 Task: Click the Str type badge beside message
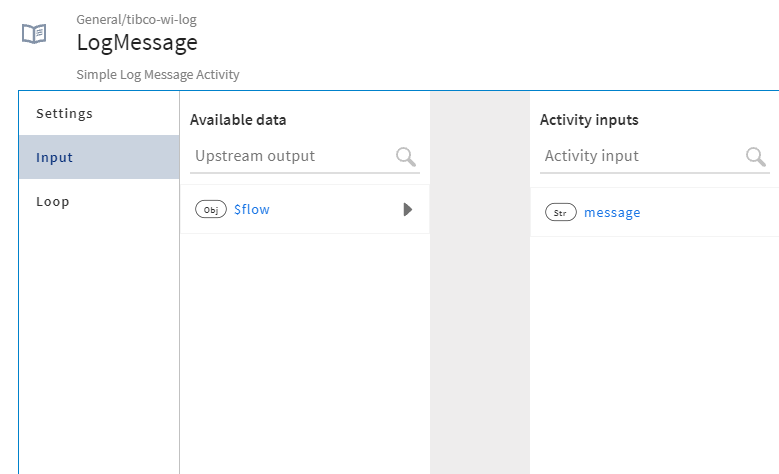pos(561,213)
